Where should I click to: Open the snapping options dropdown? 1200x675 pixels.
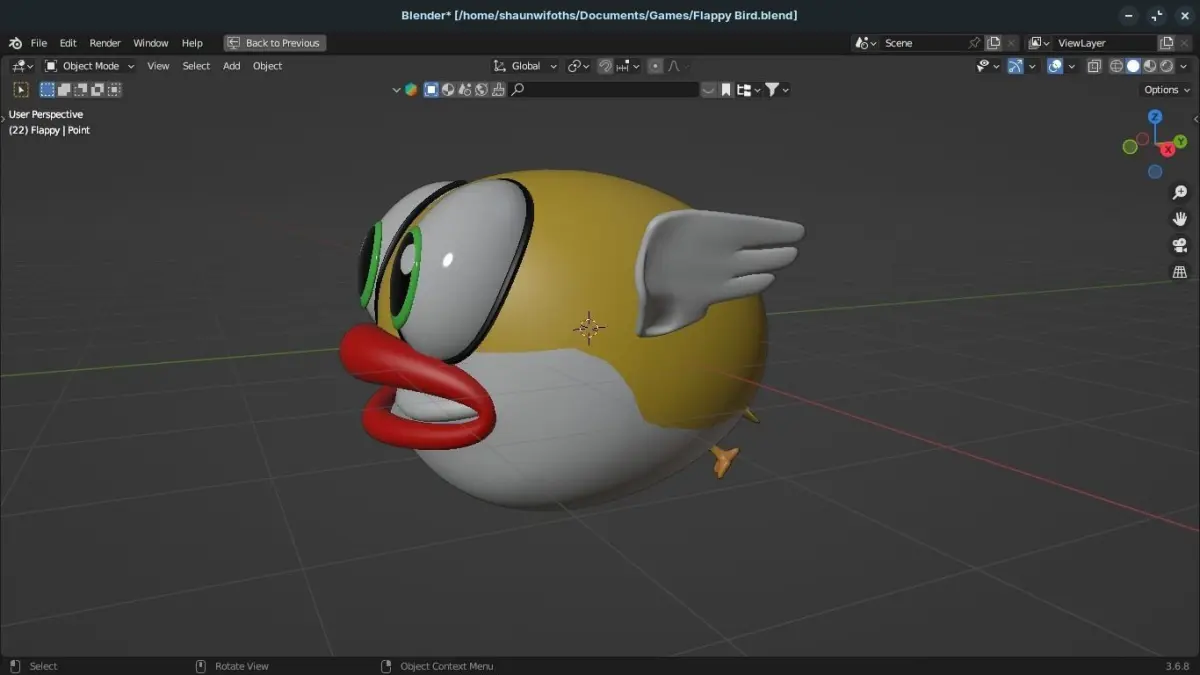tap(628, 66)
